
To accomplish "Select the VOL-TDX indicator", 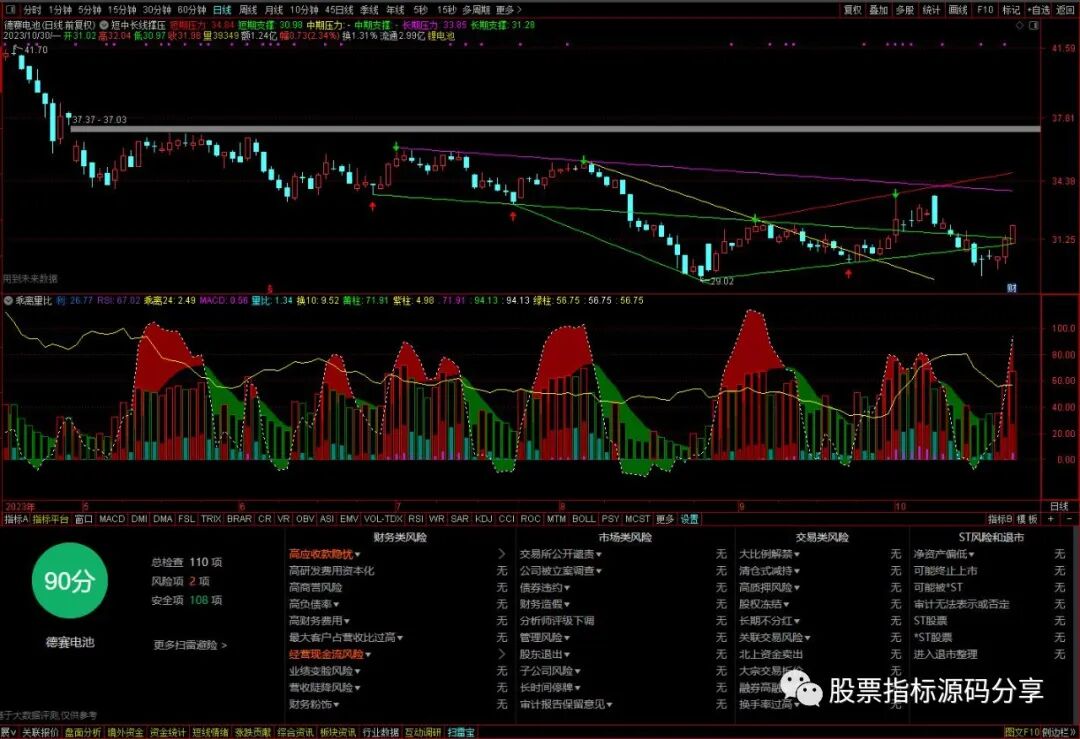I will tap(383, 519).
